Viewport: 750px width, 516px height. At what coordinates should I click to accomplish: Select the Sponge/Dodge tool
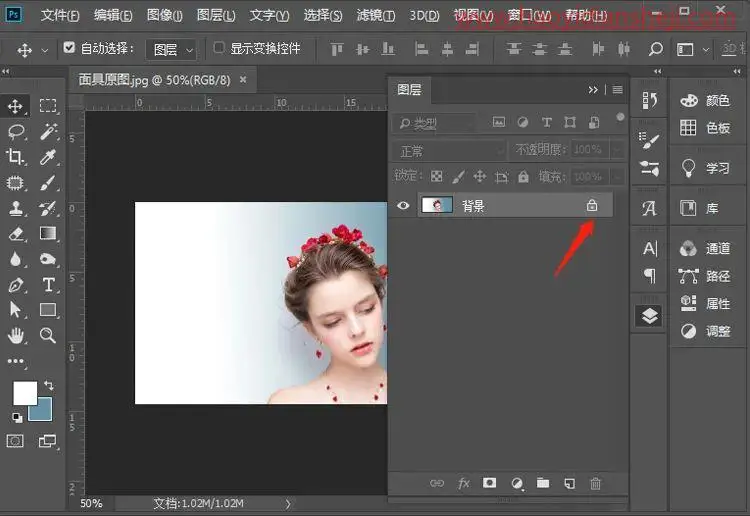48,259
